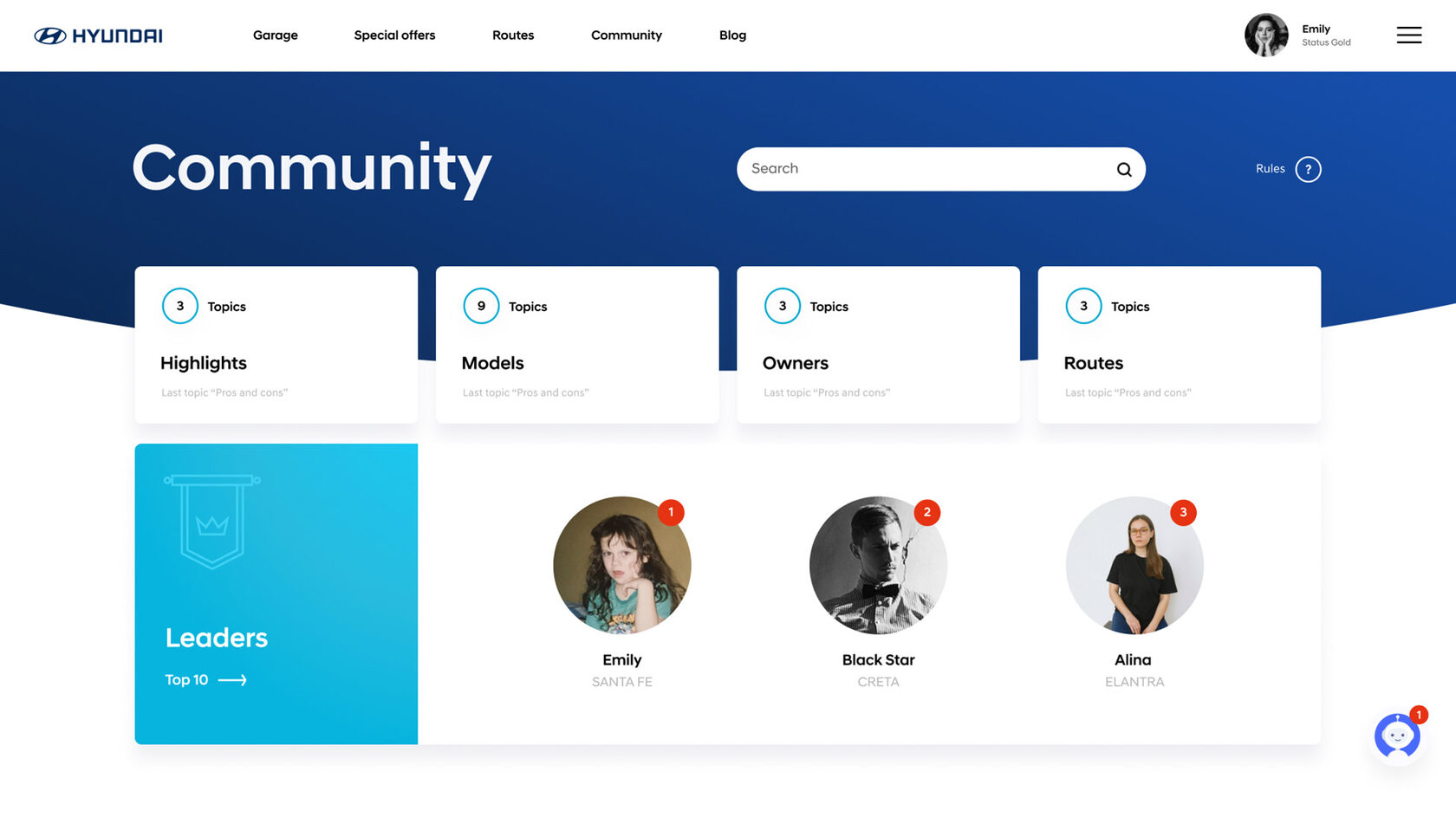Click the CRETA model label

[x=879, y=682]
